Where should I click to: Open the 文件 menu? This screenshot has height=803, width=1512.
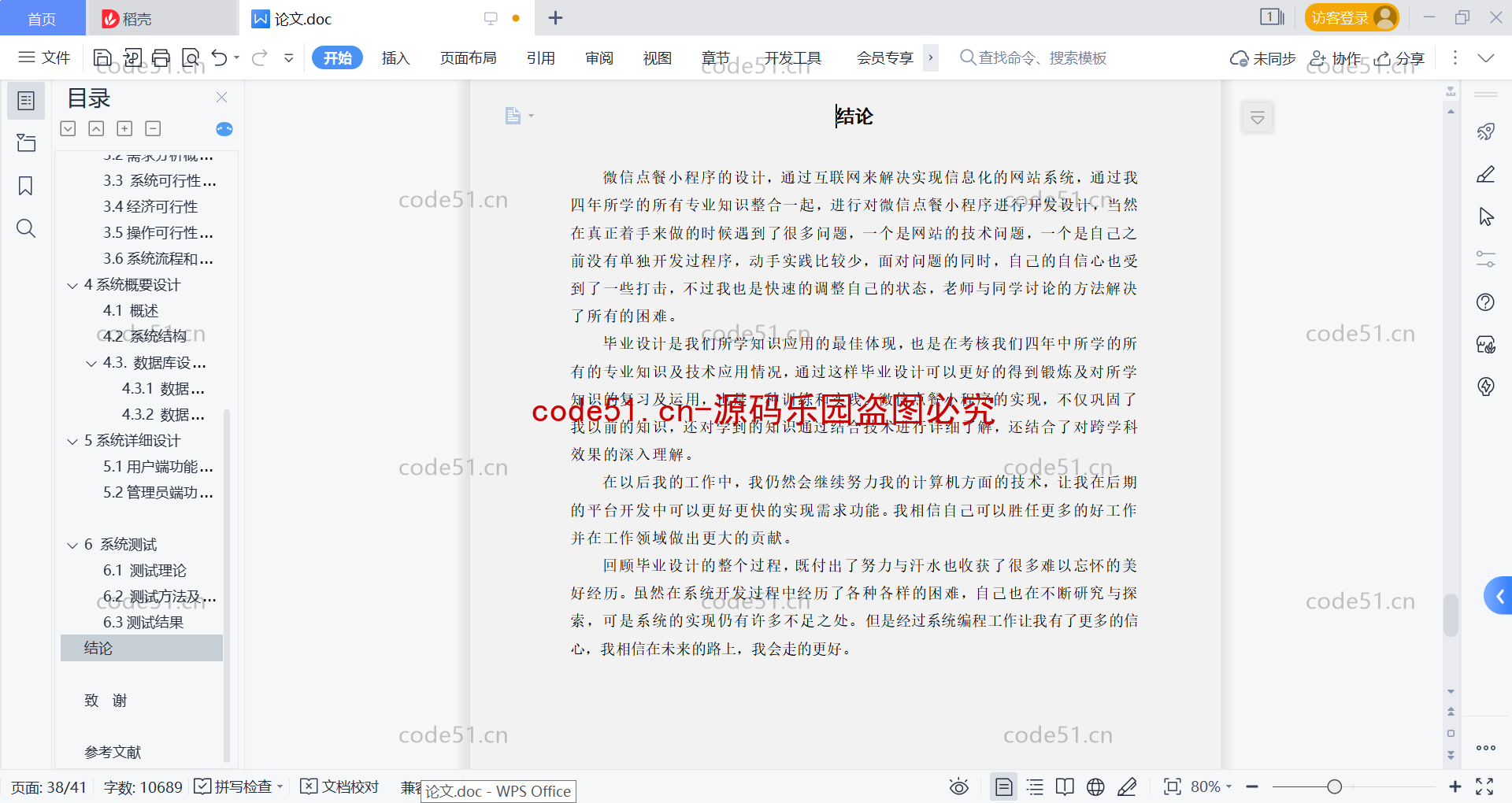45,57
